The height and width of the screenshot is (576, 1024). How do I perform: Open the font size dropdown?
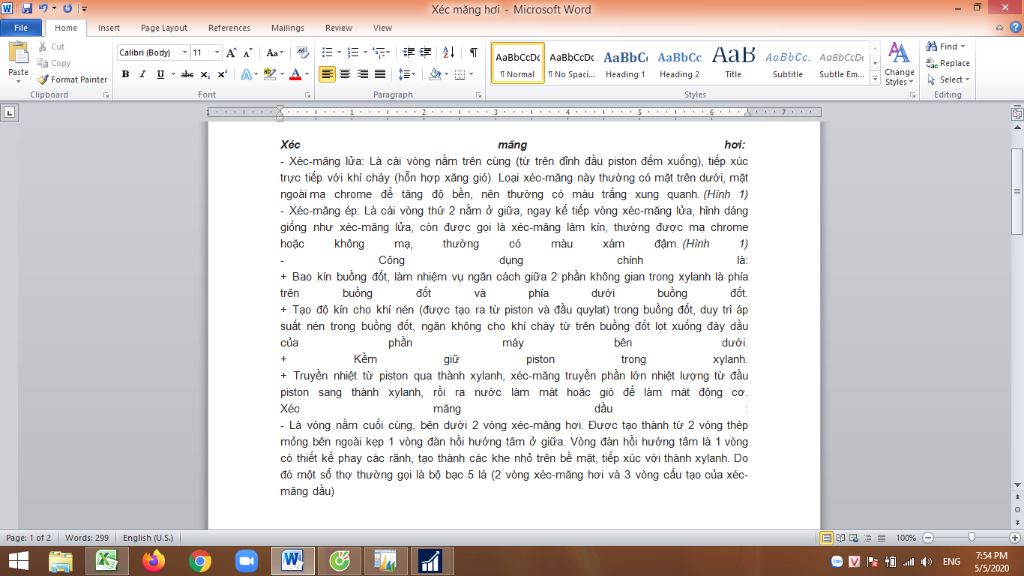pos(217,52)
